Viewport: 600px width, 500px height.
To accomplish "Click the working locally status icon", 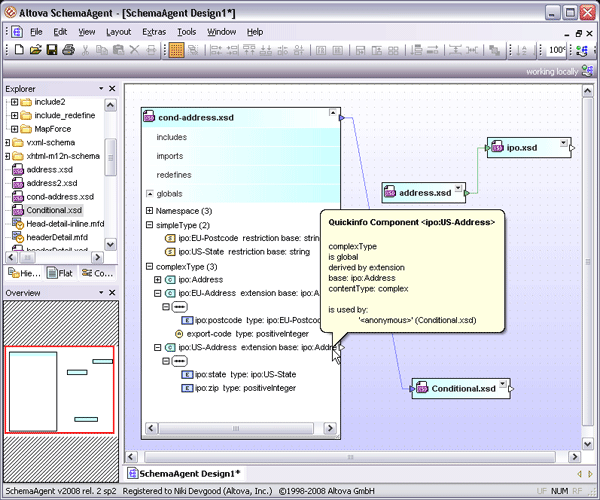I will pyautogui.click(x=587, y=71).
